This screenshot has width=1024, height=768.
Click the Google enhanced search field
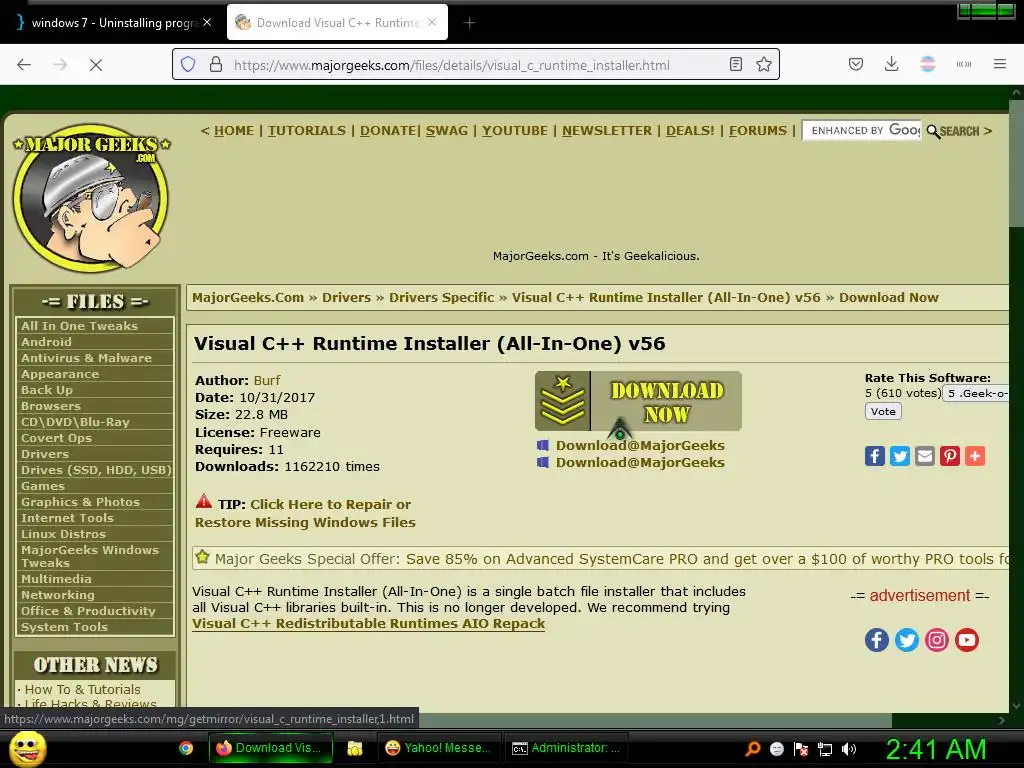pyautogui.click(x=861, y=131)
